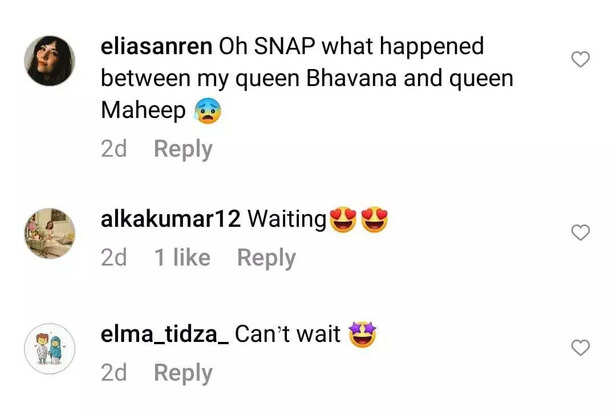The width and height of the screenshot is (616, 416).
Task: Reply to alkakumar12's Waiting comment
Action: click(x=266, y=258)
